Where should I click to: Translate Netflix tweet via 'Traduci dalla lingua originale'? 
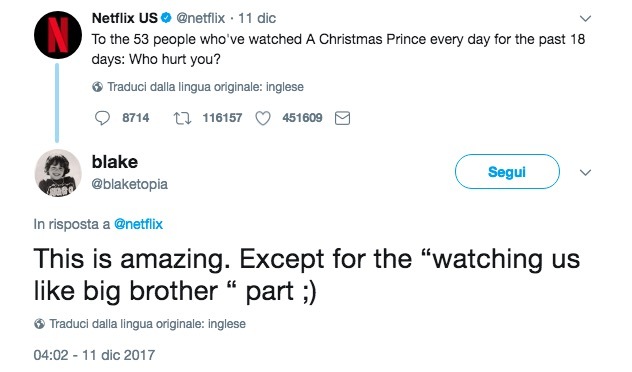pyautogui.click(x=205, y=87)
